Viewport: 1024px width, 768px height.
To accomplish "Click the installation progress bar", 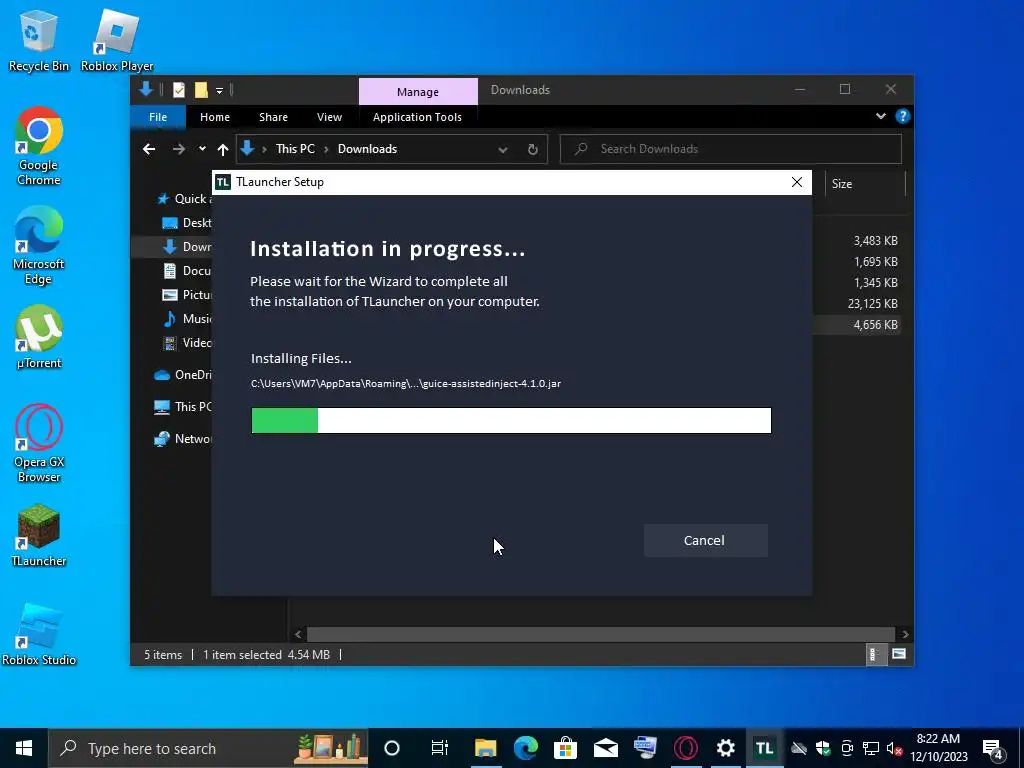I will coord(511,421).
